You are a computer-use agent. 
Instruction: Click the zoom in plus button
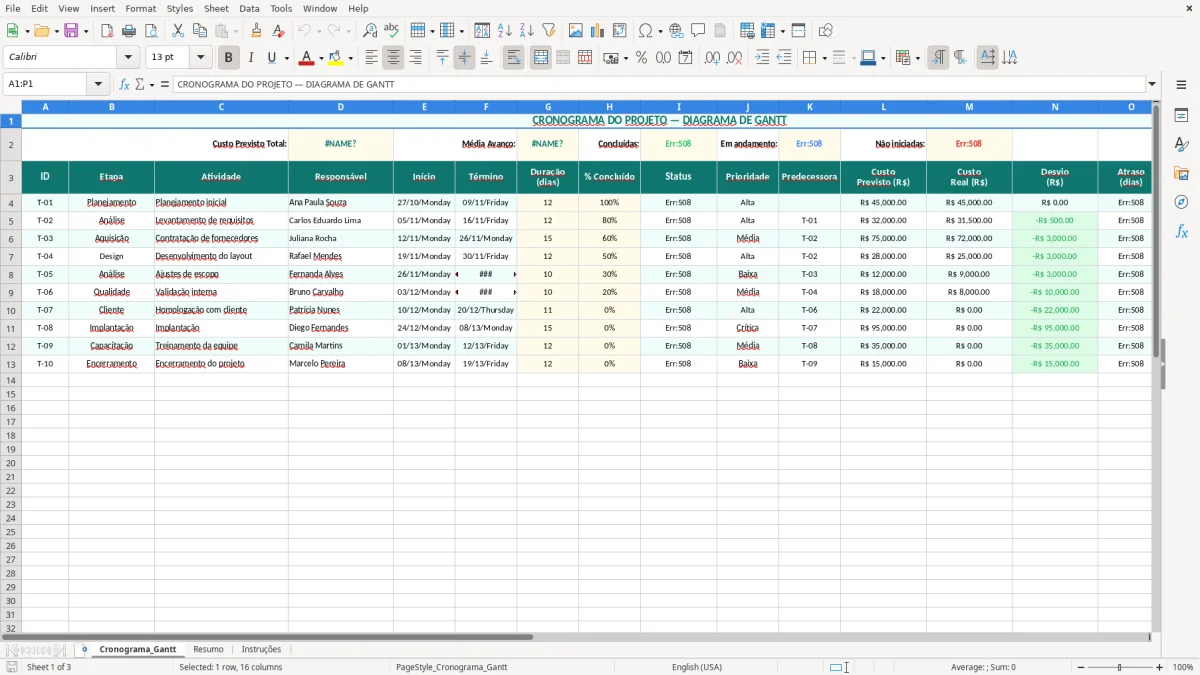point(1160,667)
